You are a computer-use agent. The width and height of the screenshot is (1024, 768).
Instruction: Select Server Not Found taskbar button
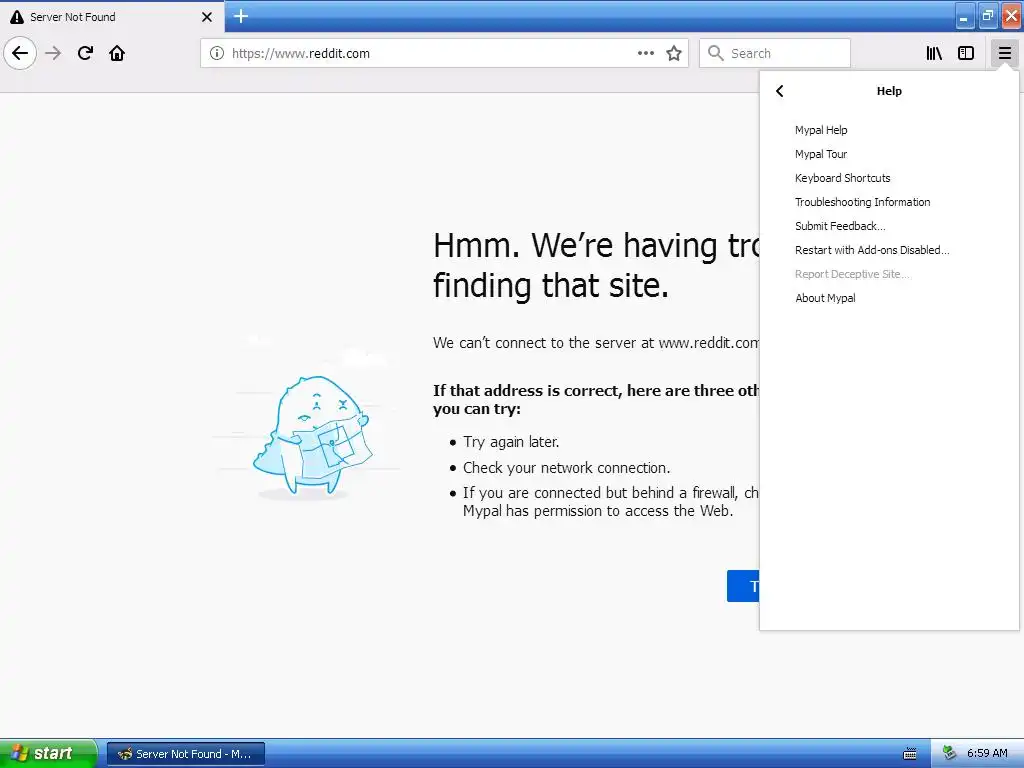pyautogui.click(x=186, y=754)
